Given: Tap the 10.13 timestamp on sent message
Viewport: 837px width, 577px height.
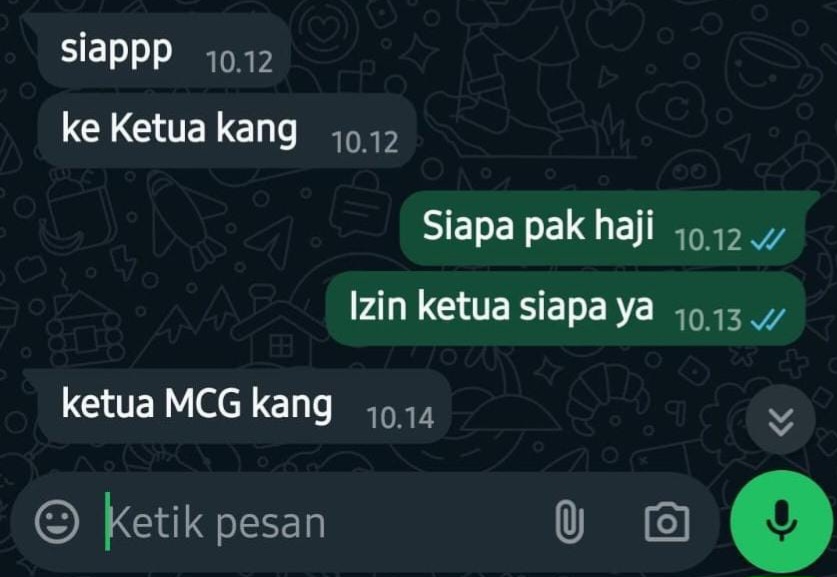Looking at the screenshot, I should (708, 320).
